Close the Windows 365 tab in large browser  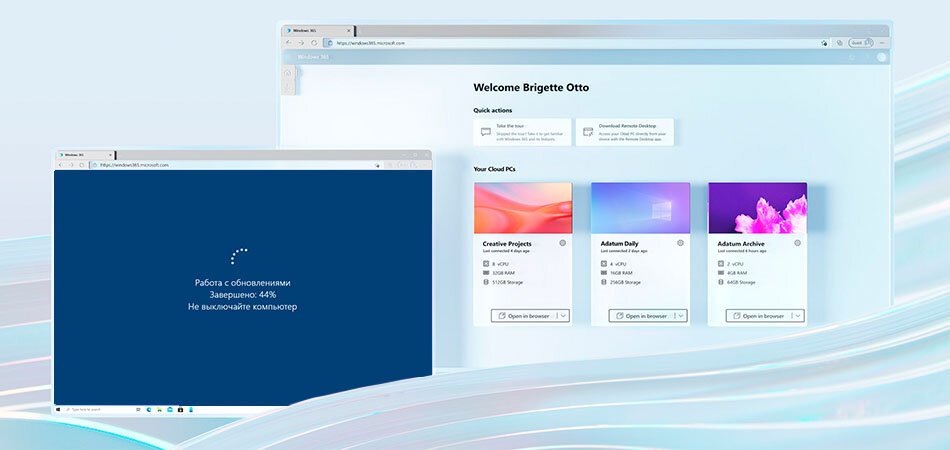coord(349,30)
